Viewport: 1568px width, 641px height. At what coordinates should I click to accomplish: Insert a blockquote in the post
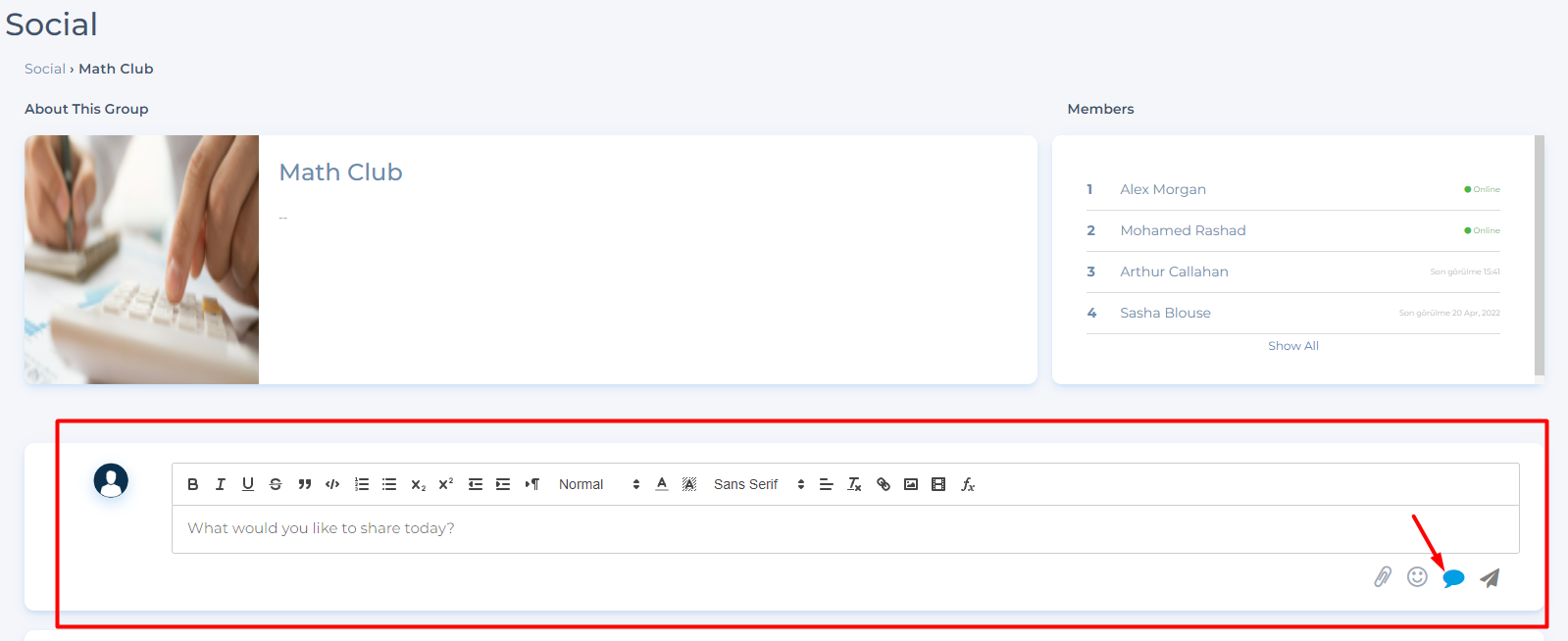click(305, 484)
